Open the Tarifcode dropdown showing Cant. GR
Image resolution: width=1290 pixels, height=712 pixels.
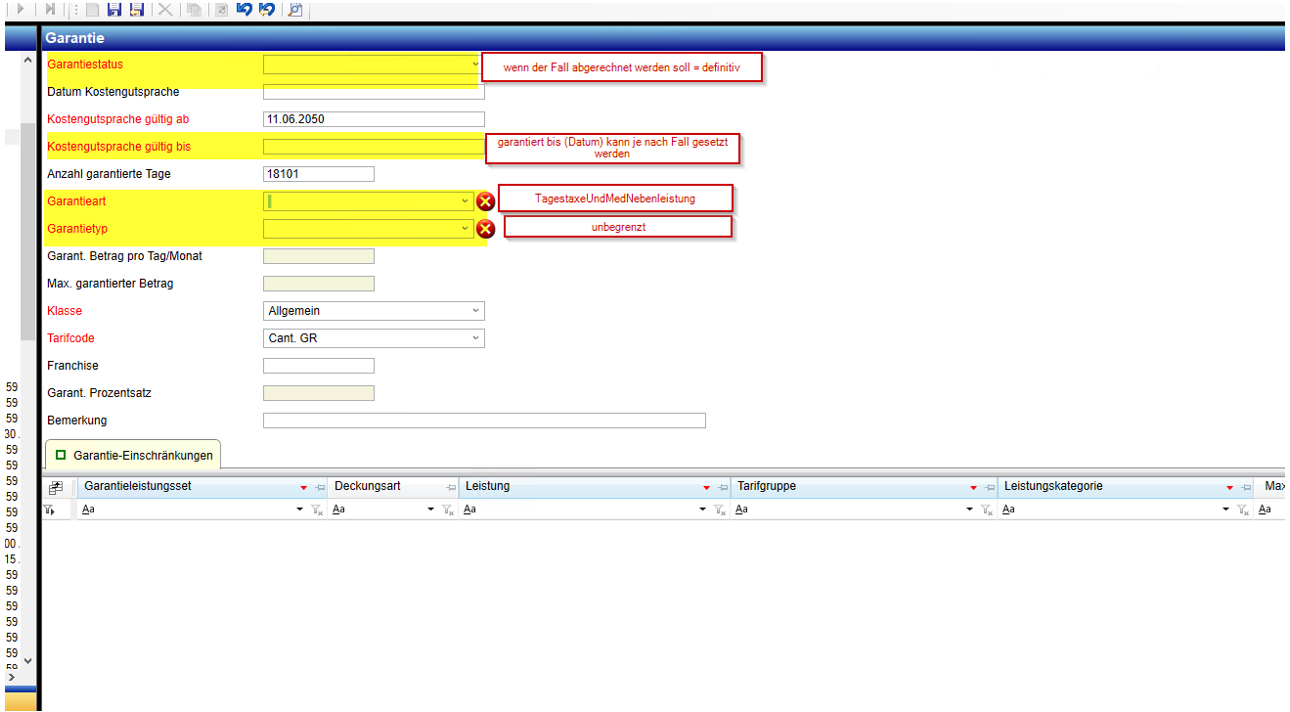[475, 338]
